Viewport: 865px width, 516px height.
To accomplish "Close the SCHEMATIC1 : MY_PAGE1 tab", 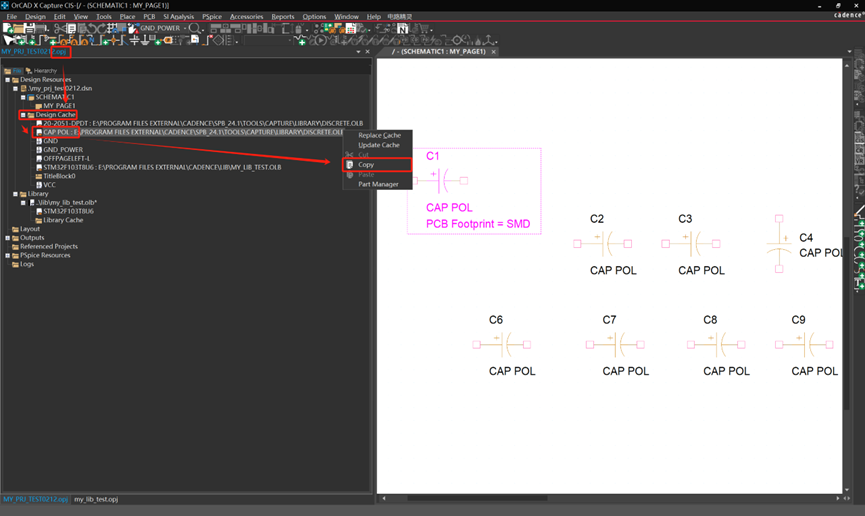I will click(x=494, y=51).
